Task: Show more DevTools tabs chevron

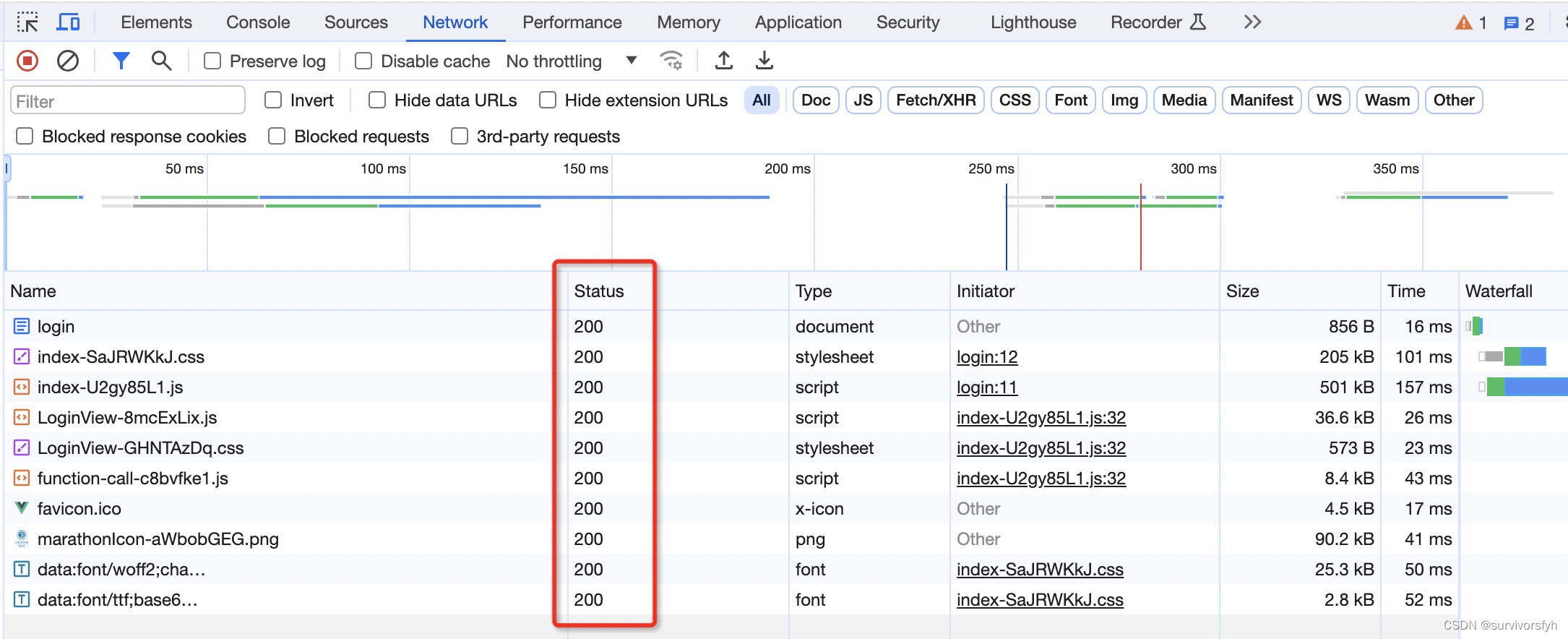Action: [x=1252, y=22]
